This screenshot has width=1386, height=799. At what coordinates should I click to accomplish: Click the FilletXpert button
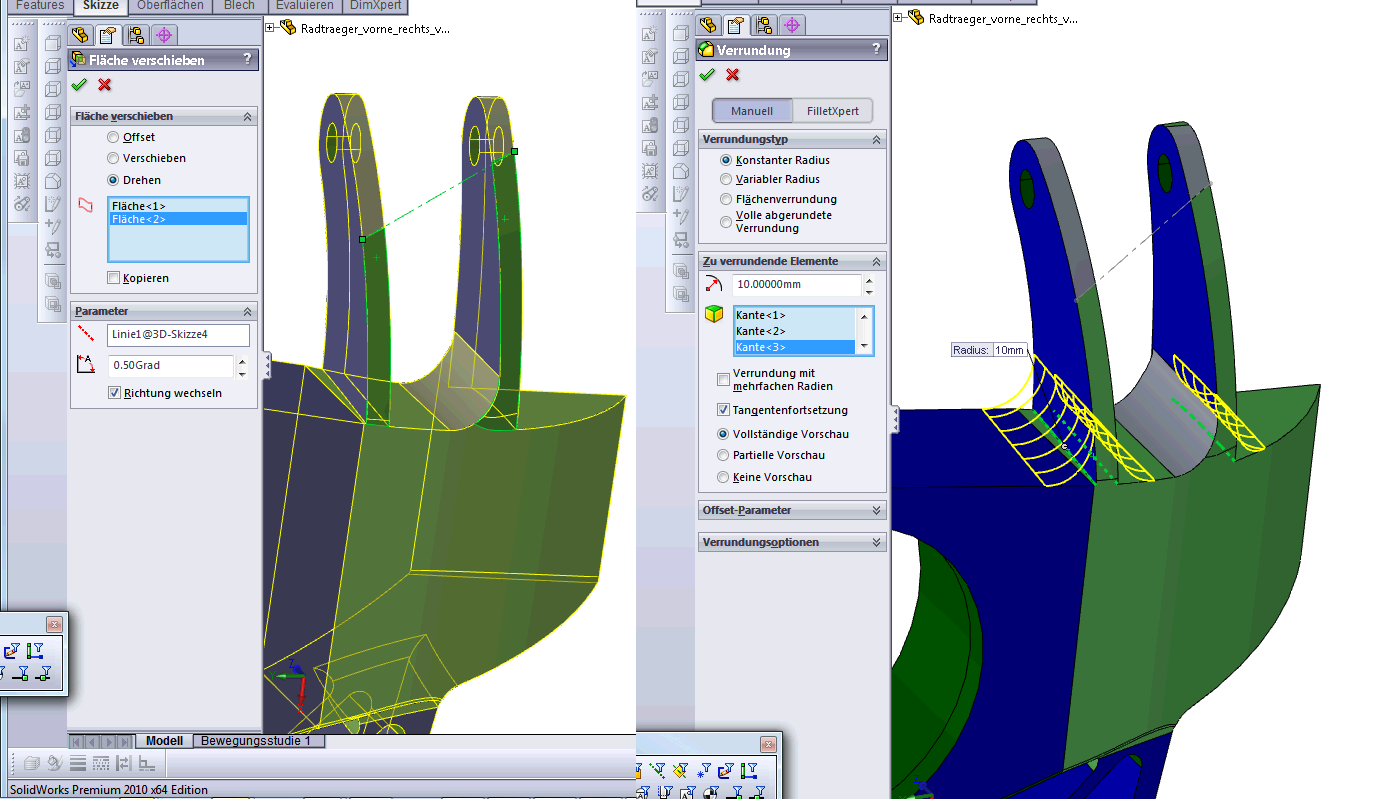point(833,111)
